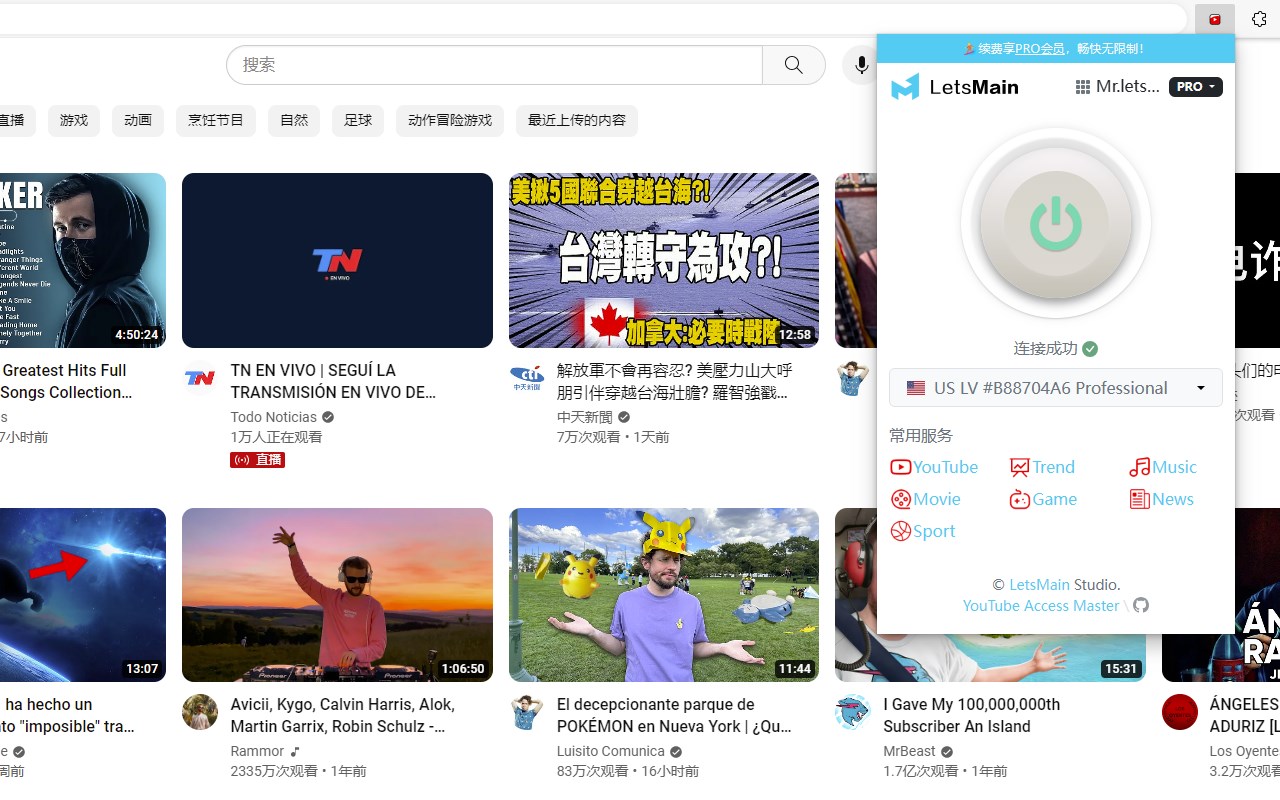Viewport: 1280px width, 800px height.
Task: Click the Todo Noticias channel avatar
Action: point(200,378)
